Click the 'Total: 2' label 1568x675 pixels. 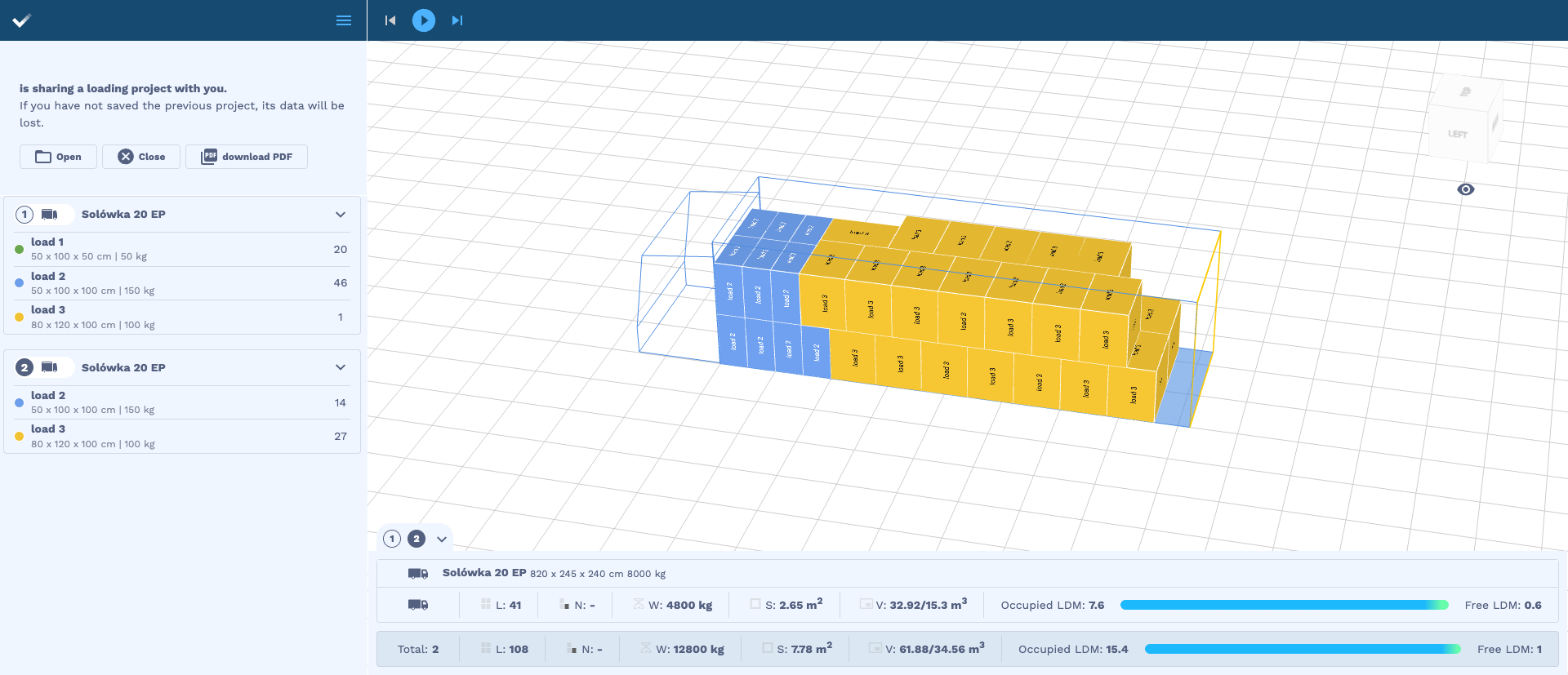click(418, 650)
